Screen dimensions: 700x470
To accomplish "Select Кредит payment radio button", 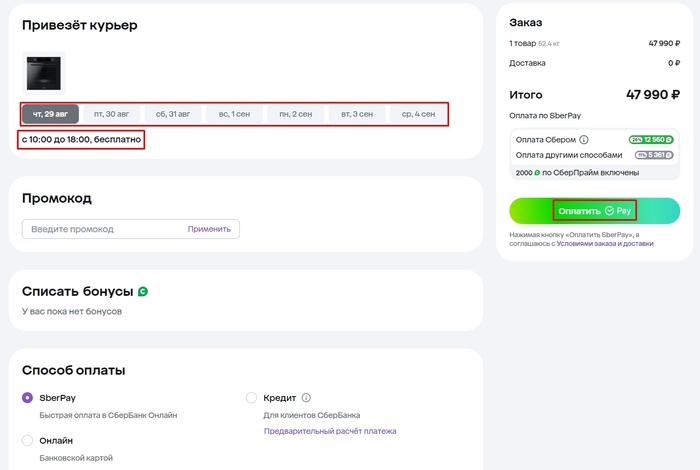I will pos(252,397).
